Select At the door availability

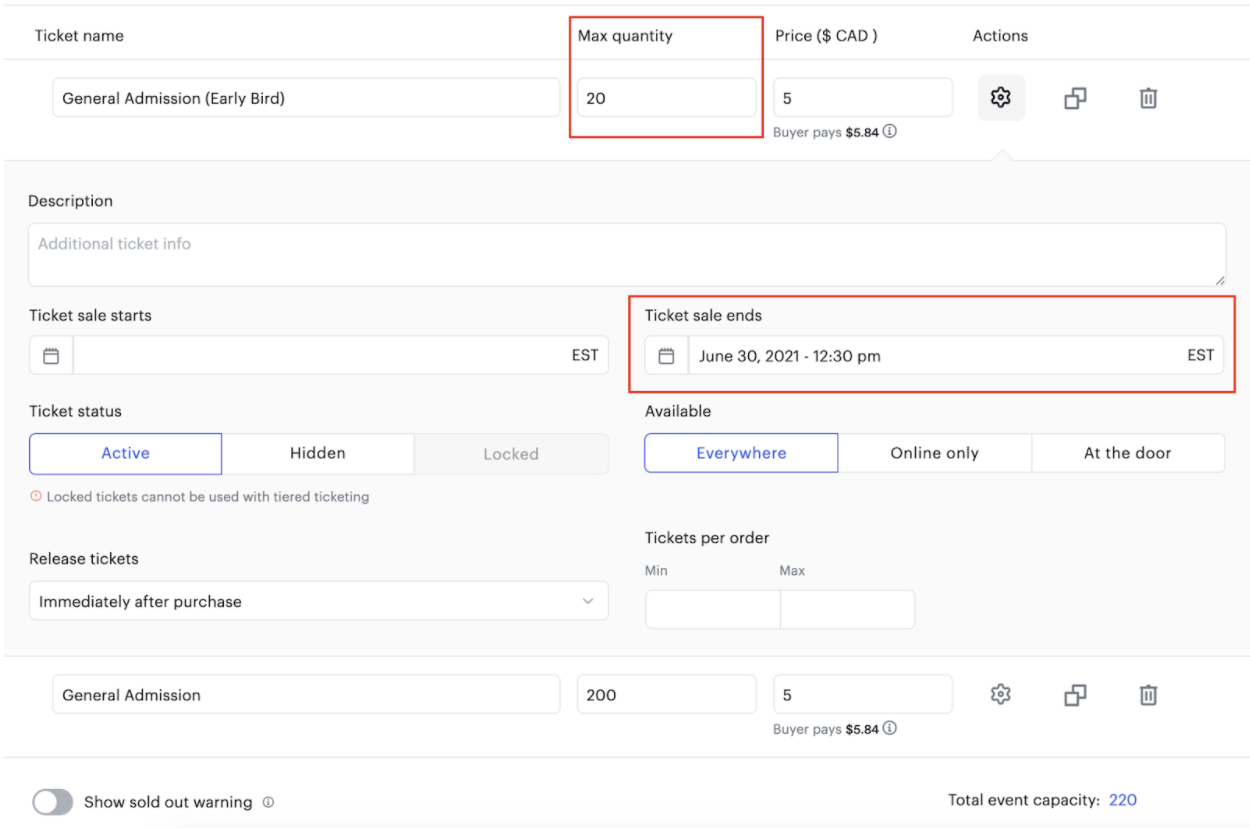point(1128,452)
